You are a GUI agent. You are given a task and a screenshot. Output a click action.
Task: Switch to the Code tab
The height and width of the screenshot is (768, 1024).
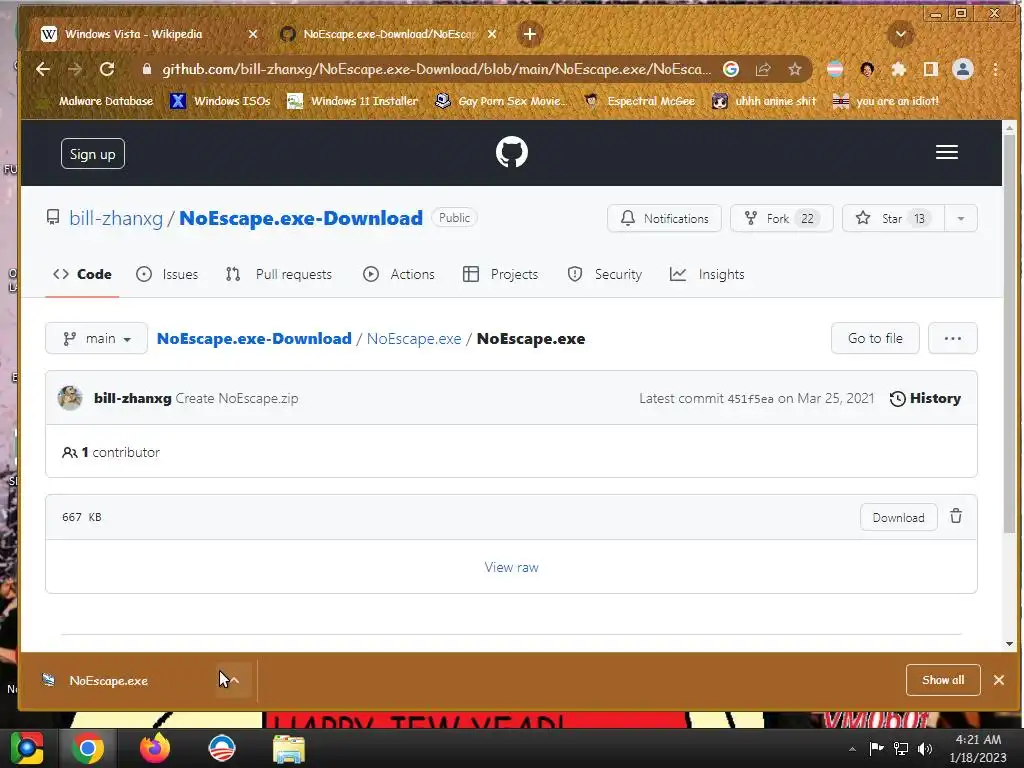coord(82,274)
